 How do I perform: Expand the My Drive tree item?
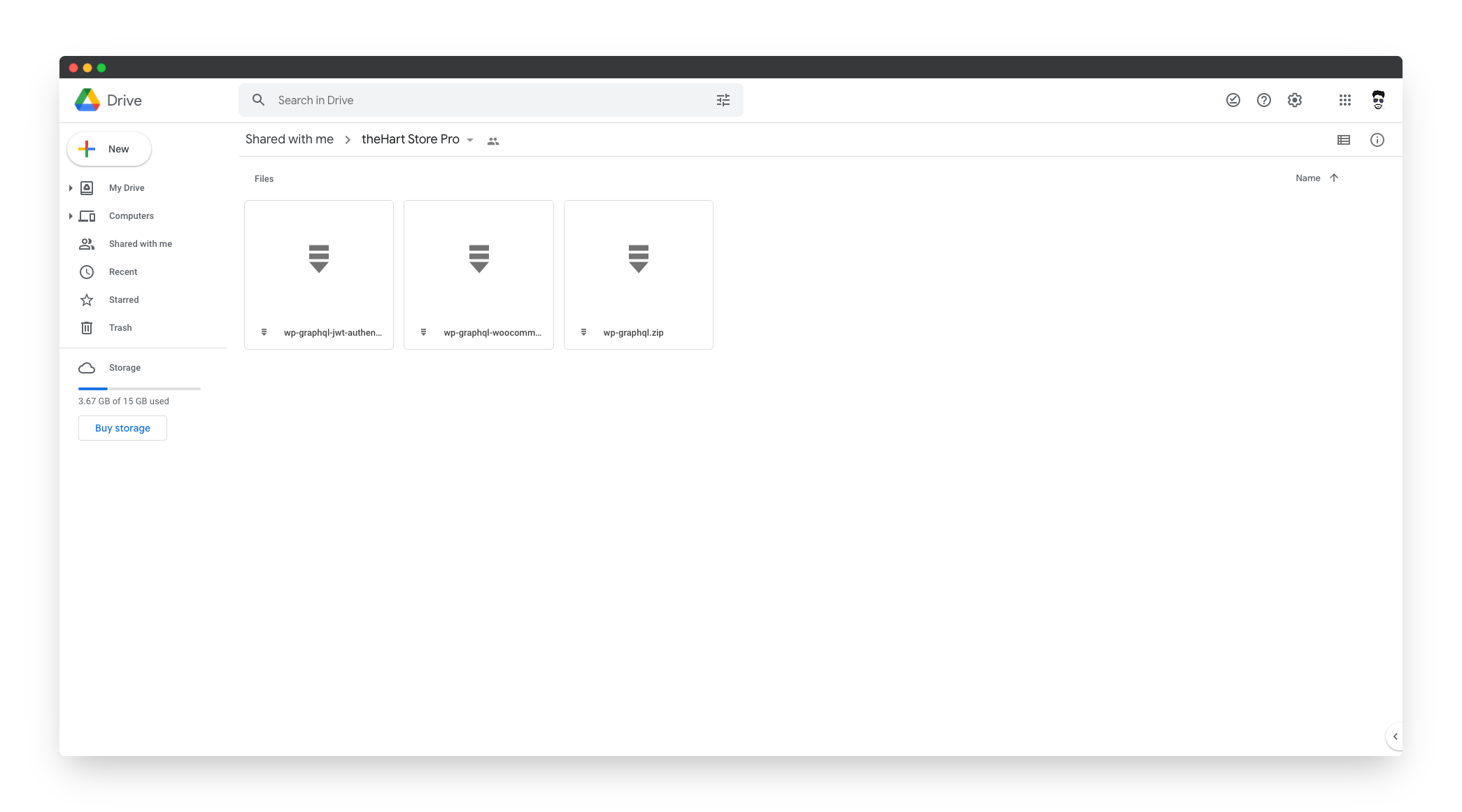[70, 188]
